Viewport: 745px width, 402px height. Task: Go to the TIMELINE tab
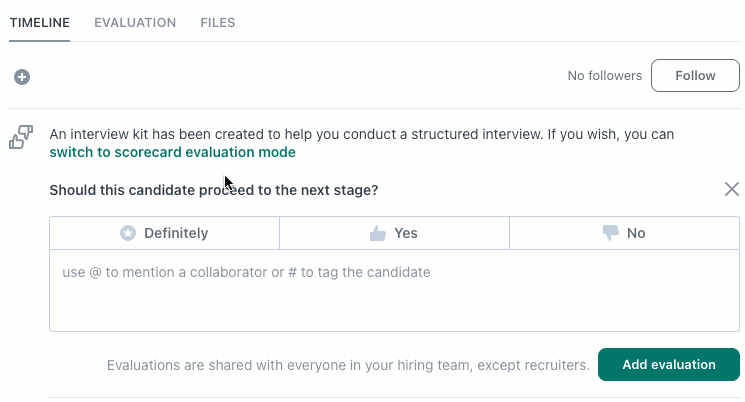click(39, 22)
